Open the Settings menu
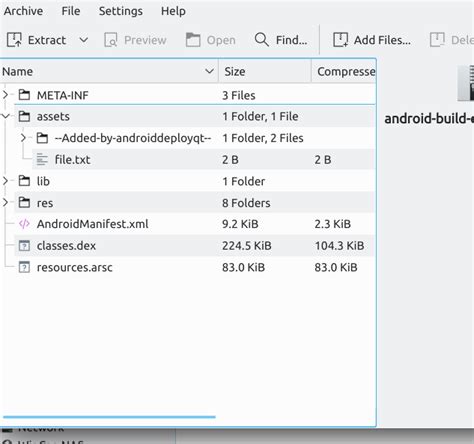This screenshot has width=474, height=444. [121, 11]
